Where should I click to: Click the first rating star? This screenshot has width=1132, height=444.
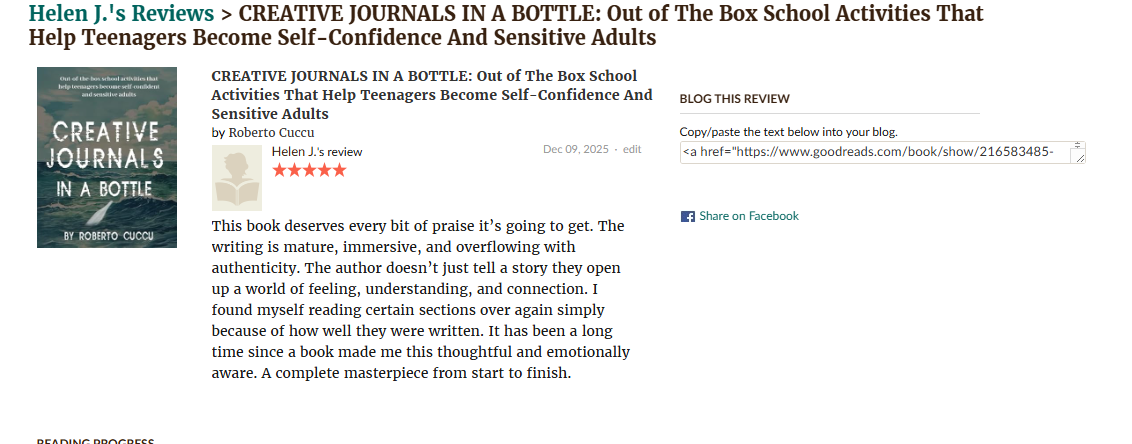coord(280,170)
